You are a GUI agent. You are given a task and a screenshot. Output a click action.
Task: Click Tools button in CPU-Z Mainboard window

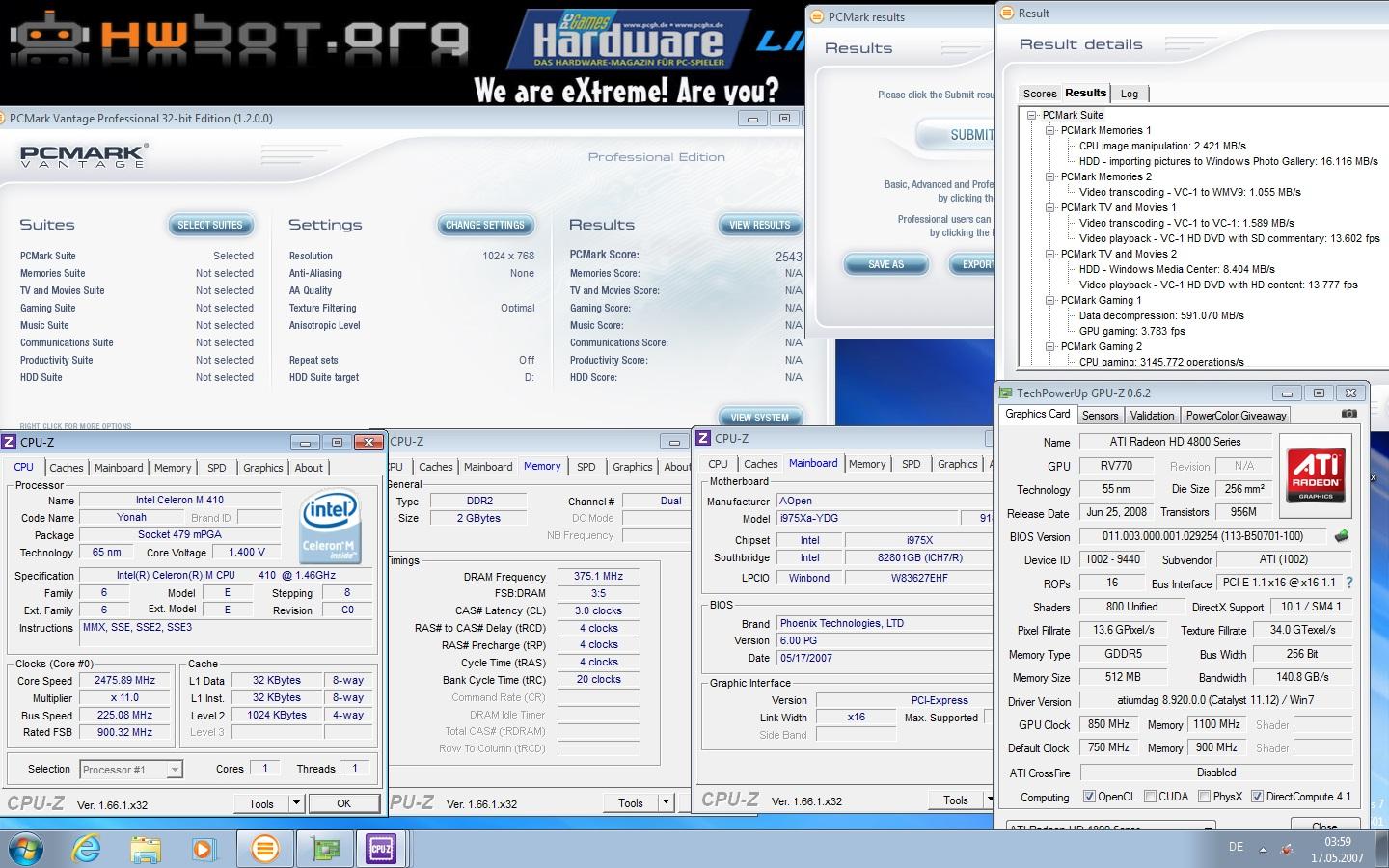click(x=955, y=800)
